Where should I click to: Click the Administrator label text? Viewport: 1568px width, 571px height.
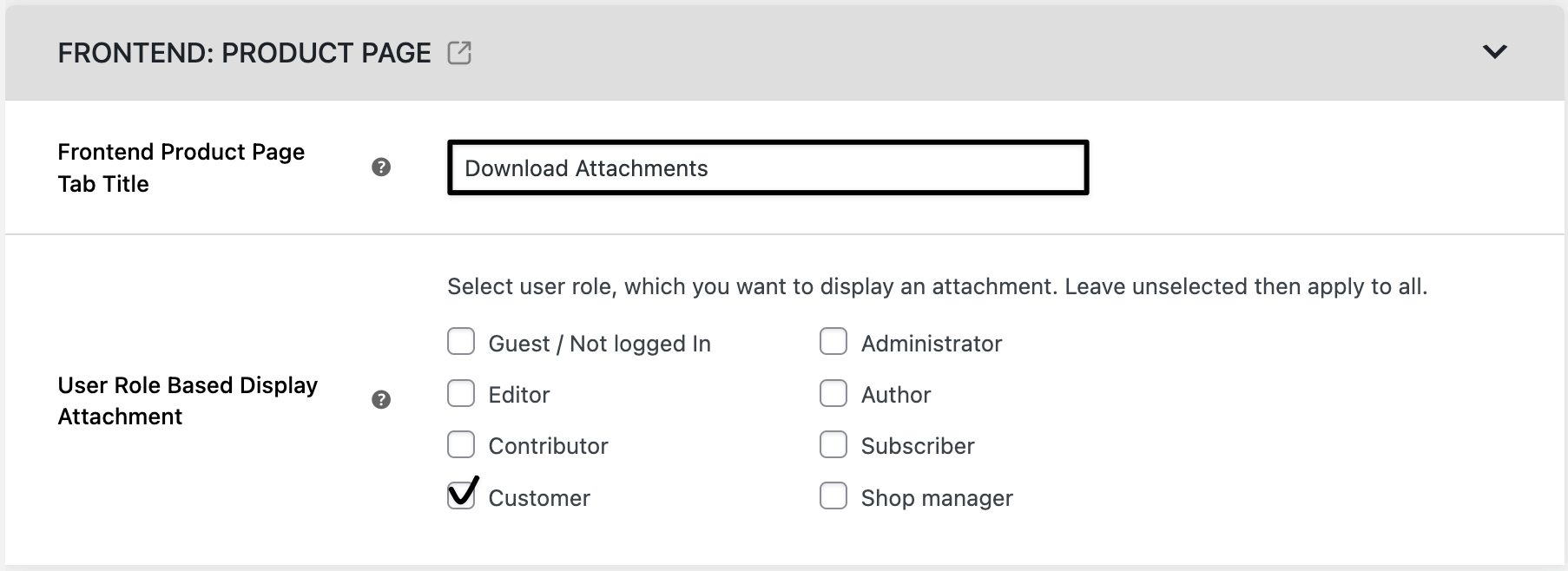(931, 343)
